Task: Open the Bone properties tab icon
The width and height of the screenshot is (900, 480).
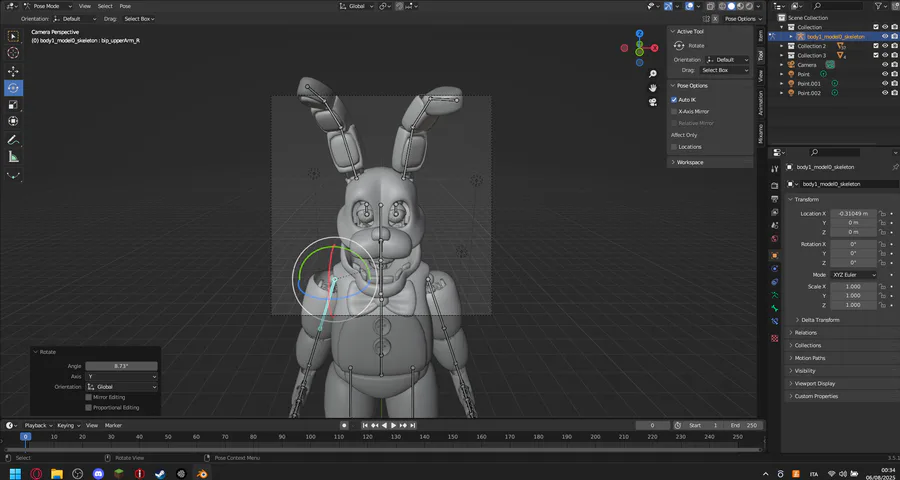Action: pyautogui.click(x=774, y=308)
